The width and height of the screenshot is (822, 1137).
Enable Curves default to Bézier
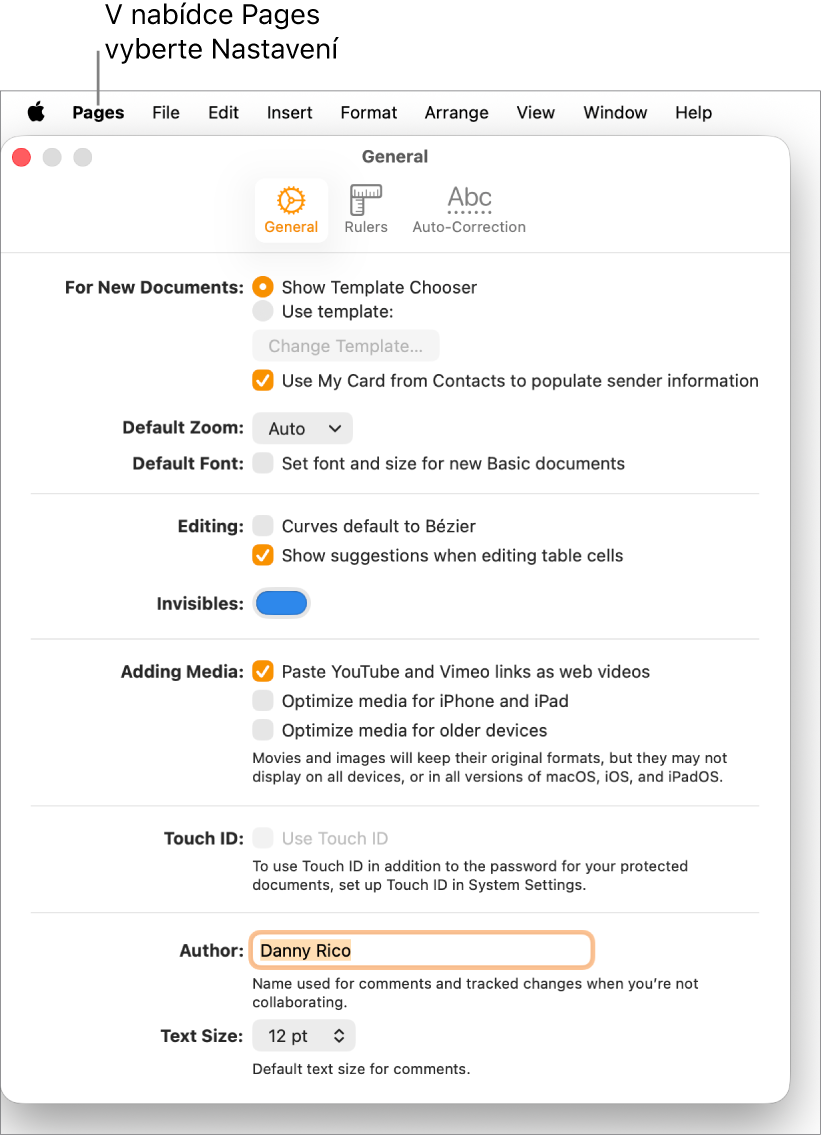263,526
